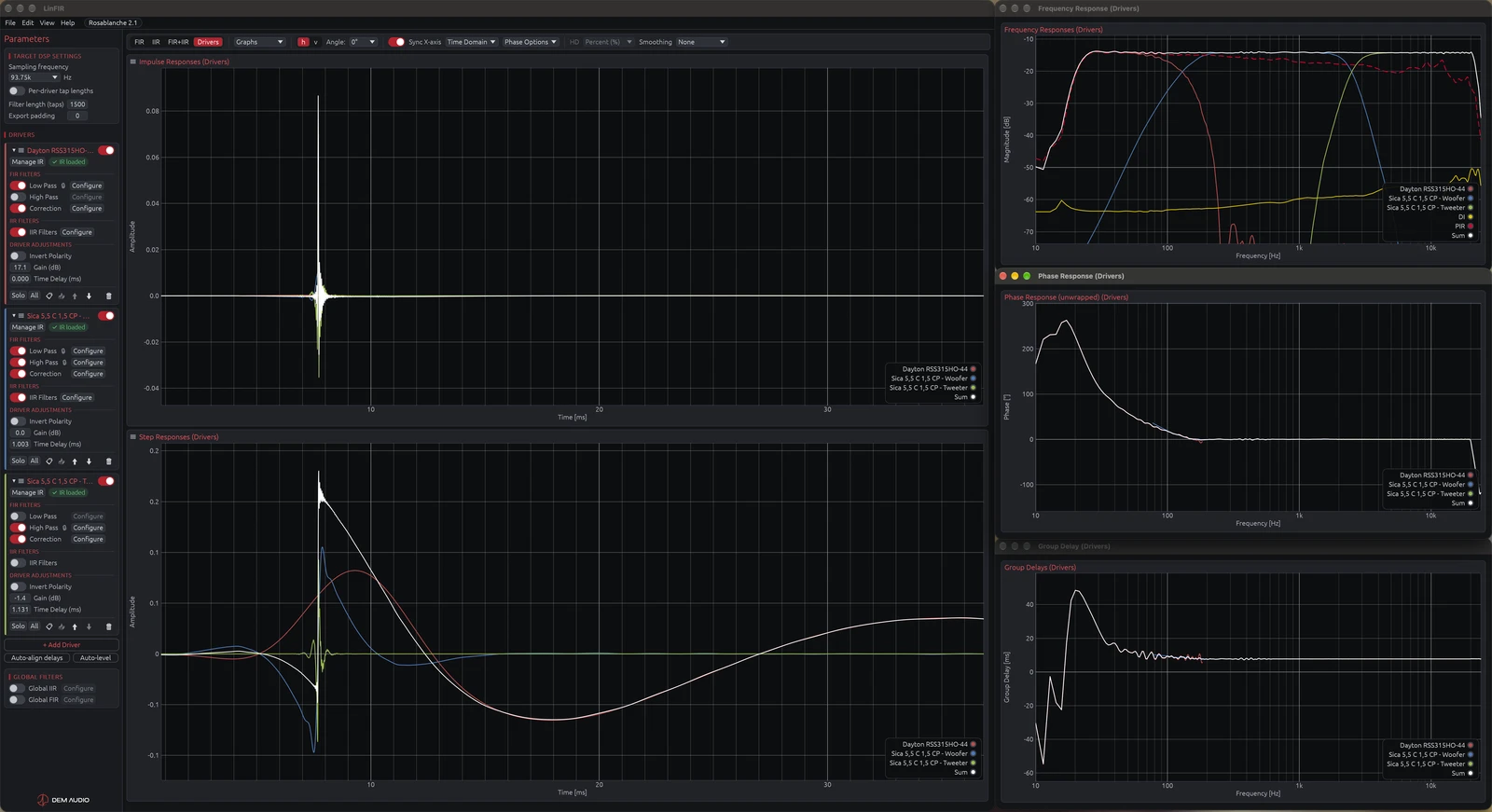
Task: Enable High Pass FIR filter for Dayton driver
Action: [x=18, y=197]
